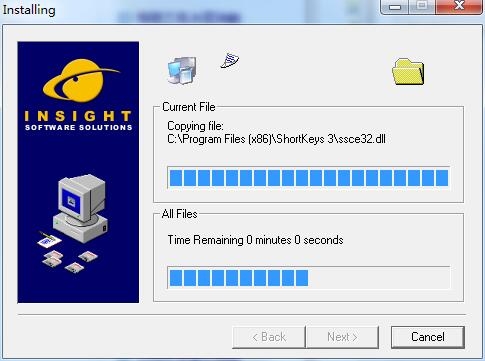Image resolution: width=485 pixels, height=361 pixels.
Task: Click the disabled Next button
Action: (x=342, y=337)
